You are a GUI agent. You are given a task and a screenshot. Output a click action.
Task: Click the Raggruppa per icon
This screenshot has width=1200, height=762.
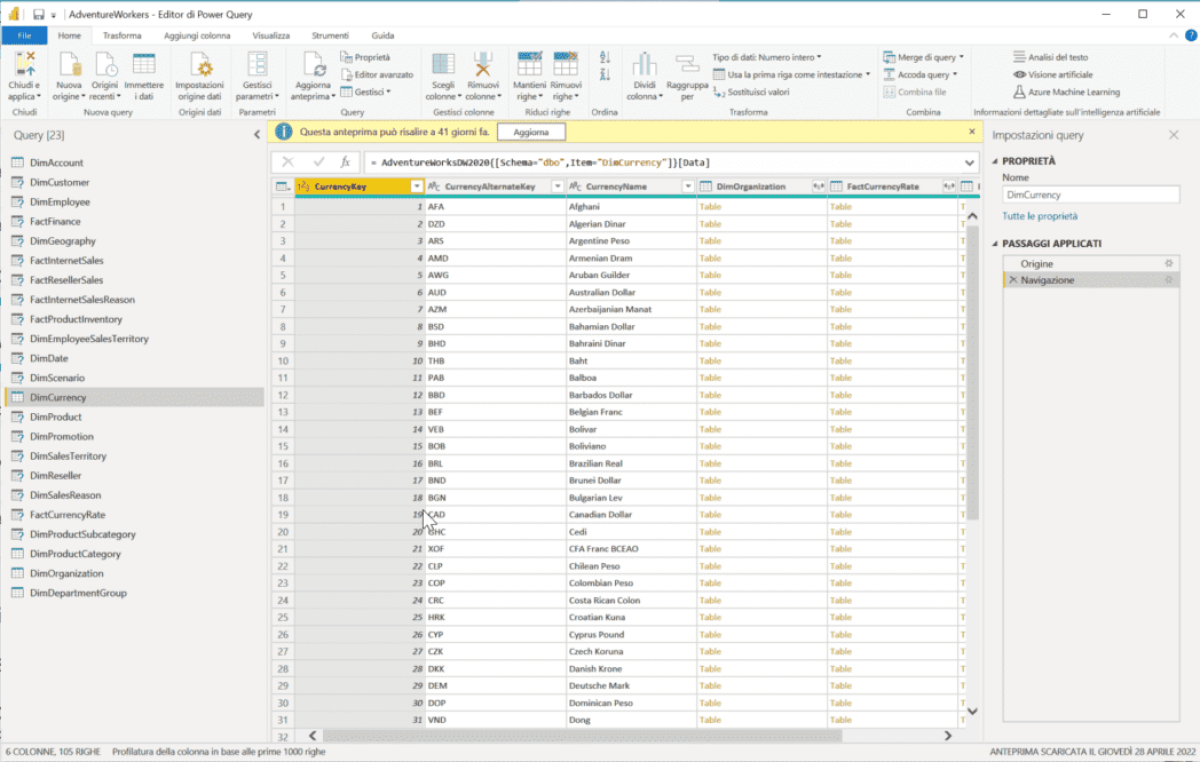687,65
